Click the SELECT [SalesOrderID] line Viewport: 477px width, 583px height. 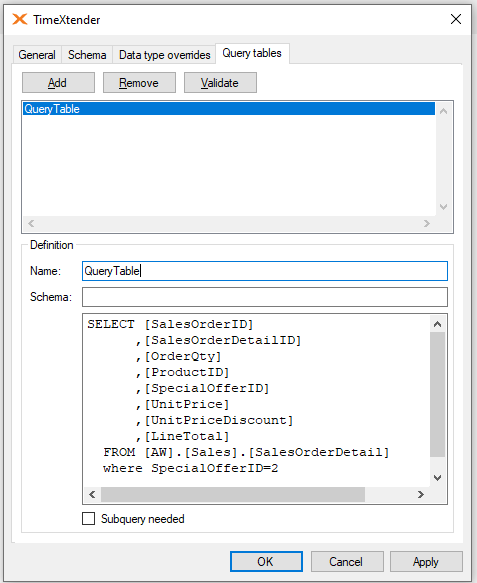tap(170, 324)
